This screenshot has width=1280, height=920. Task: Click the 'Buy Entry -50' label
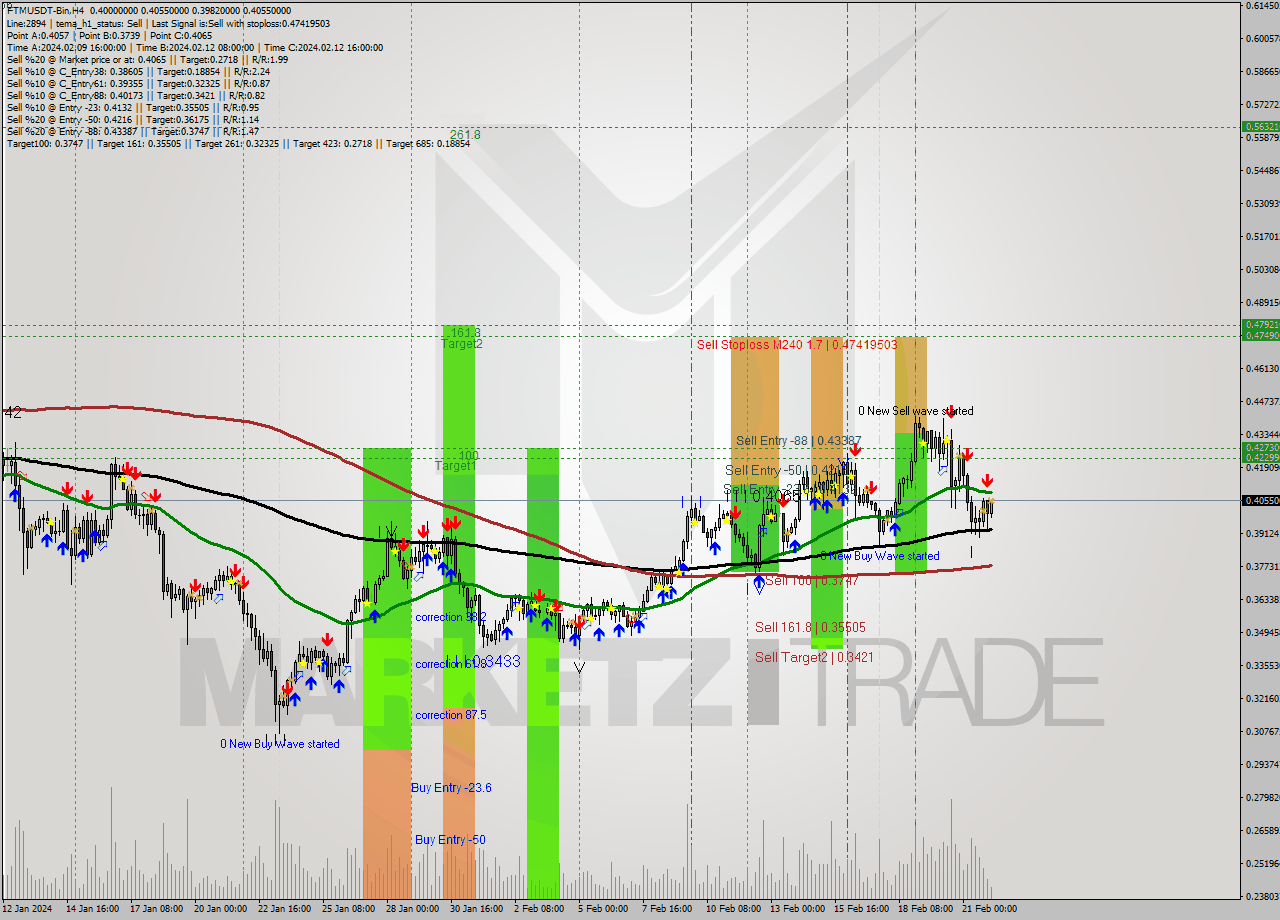coord(450,840)
